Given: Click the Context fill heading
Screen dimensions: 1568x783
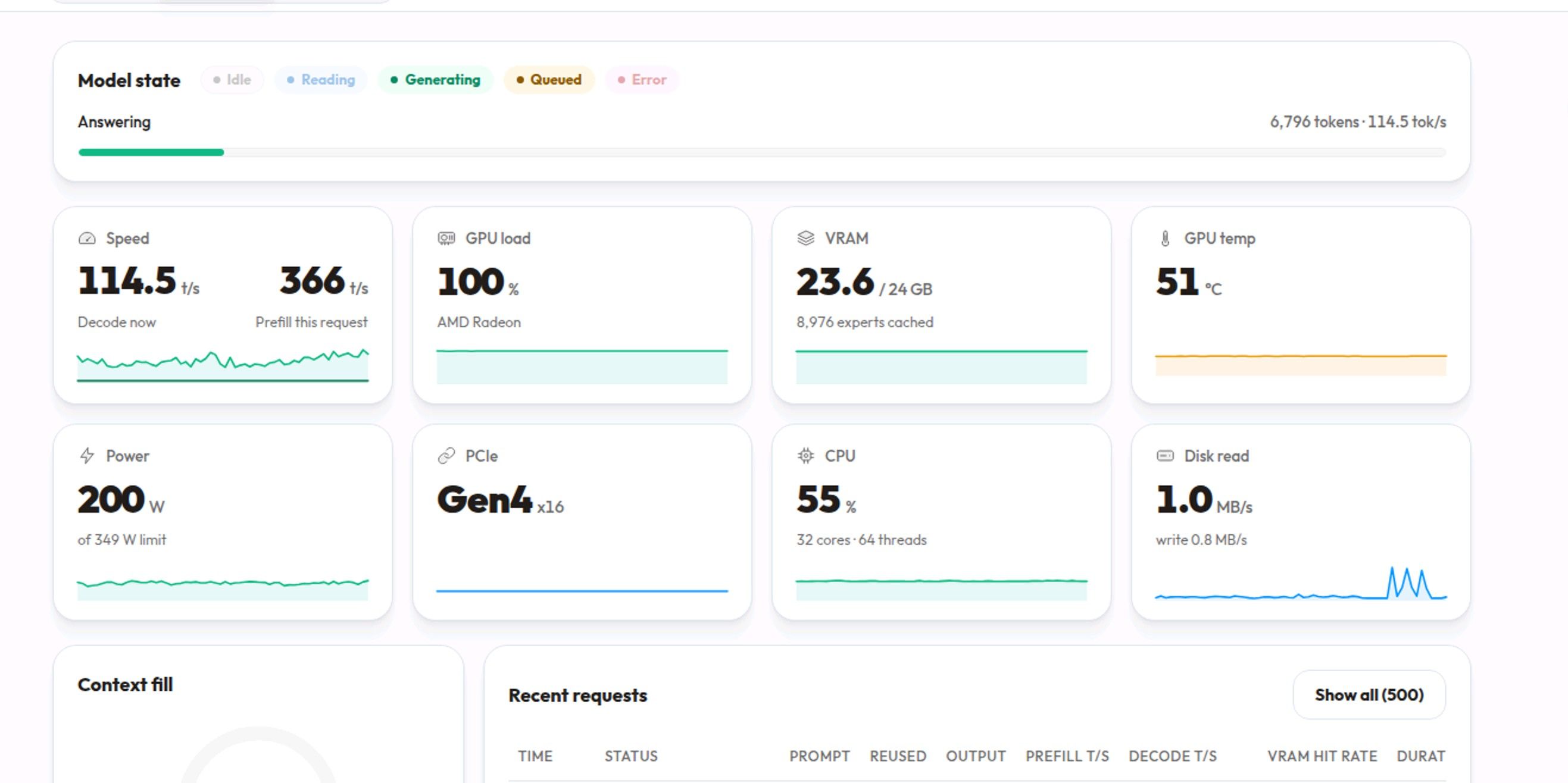Looking at the screenshot, I should [126, 685].
